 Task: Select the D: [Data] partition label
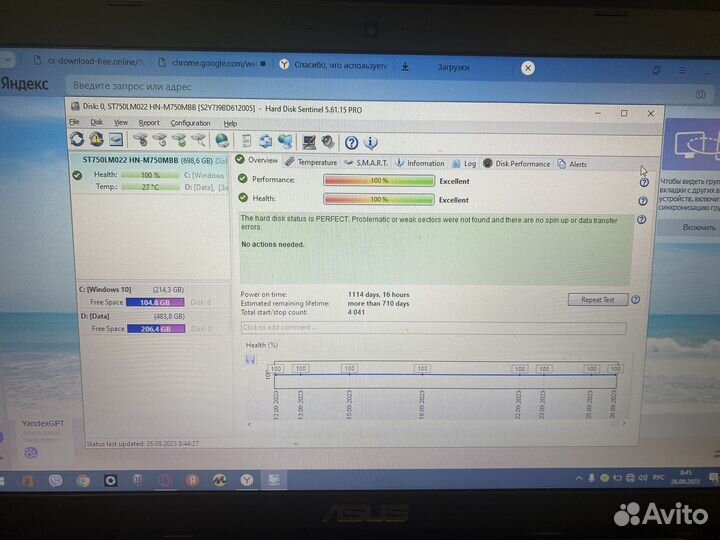point(95,316)
